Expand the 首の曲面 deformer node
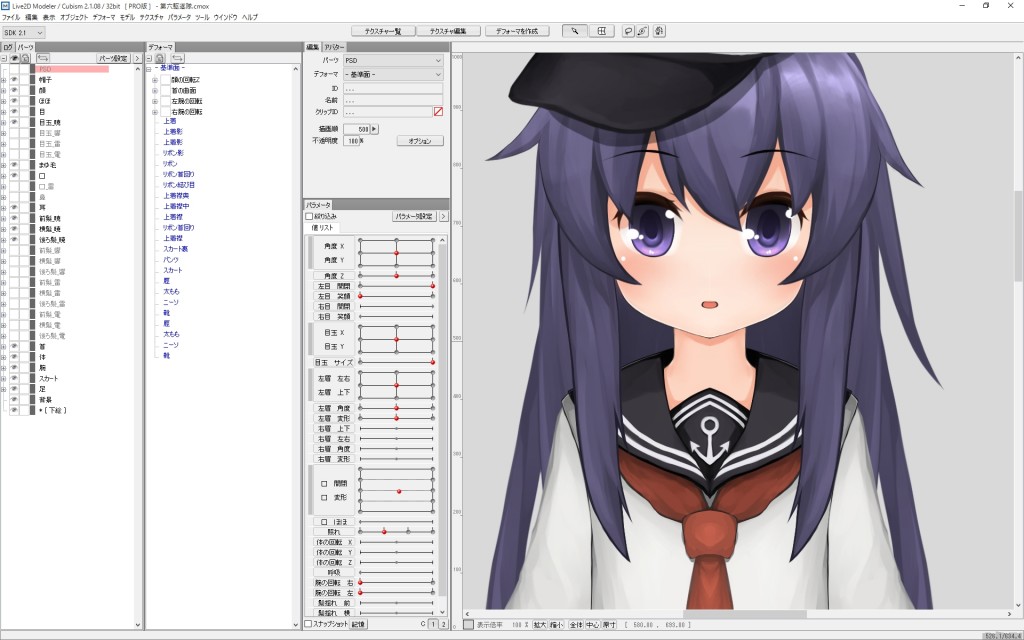This screenshot has width=1024, height=640. 155,91
